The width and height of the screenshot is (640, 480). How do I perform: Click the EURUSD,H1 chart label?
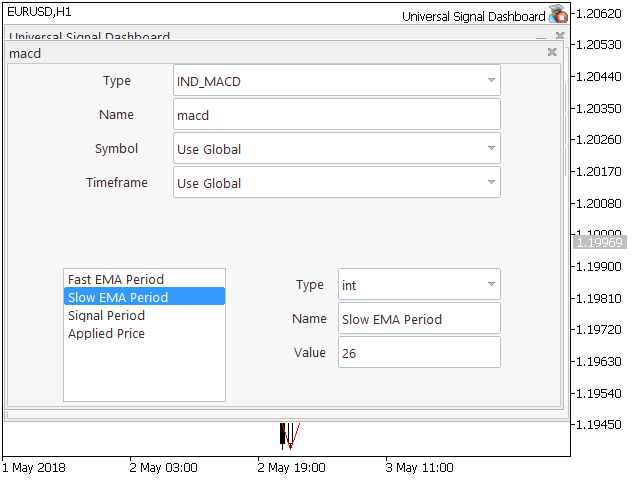(39, 12)
